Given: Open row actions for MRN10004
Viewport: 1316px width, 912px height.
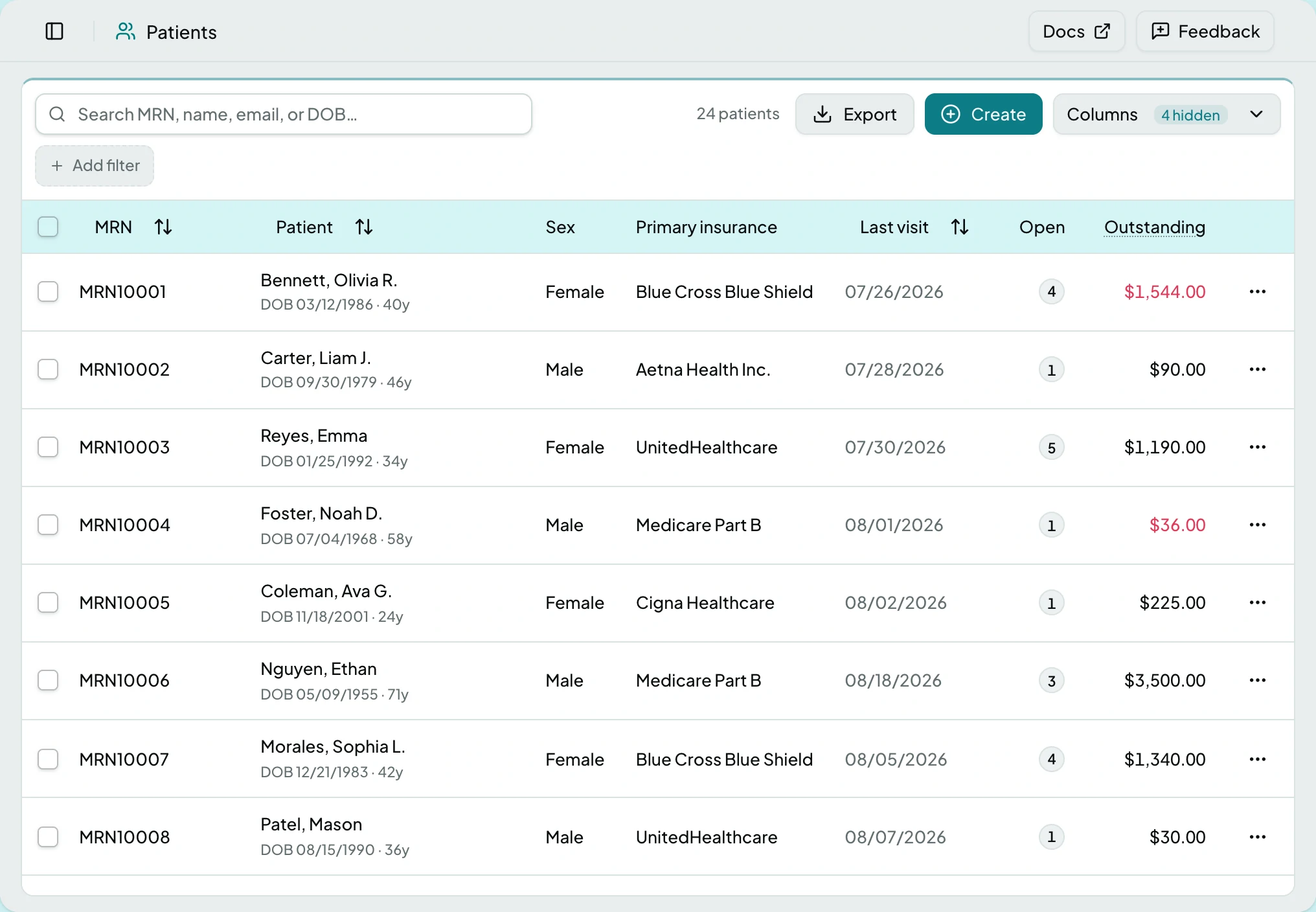Looking at the screenshot, I should tap(1258, 525).
